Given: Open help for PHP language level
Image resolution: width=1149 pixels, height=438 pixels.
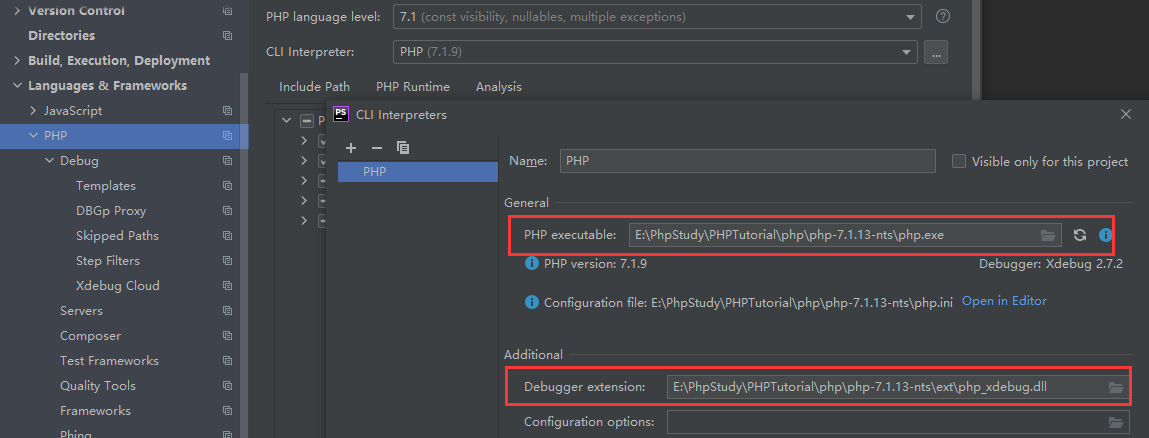Looking at the screenshot, I should click(943, 17).
